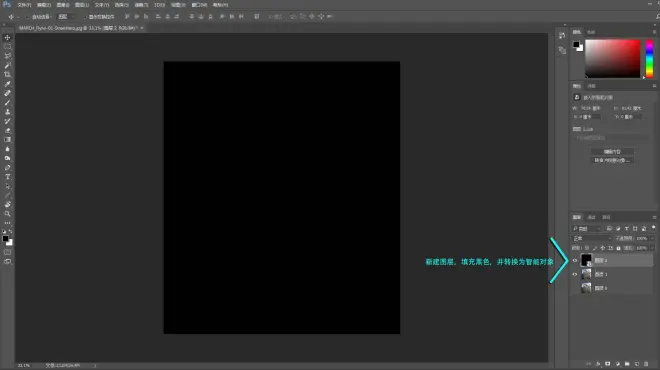Toggle lock transparent pixels in Layers panel
Viewport: 660px width, 370px height.
[587, 248]
